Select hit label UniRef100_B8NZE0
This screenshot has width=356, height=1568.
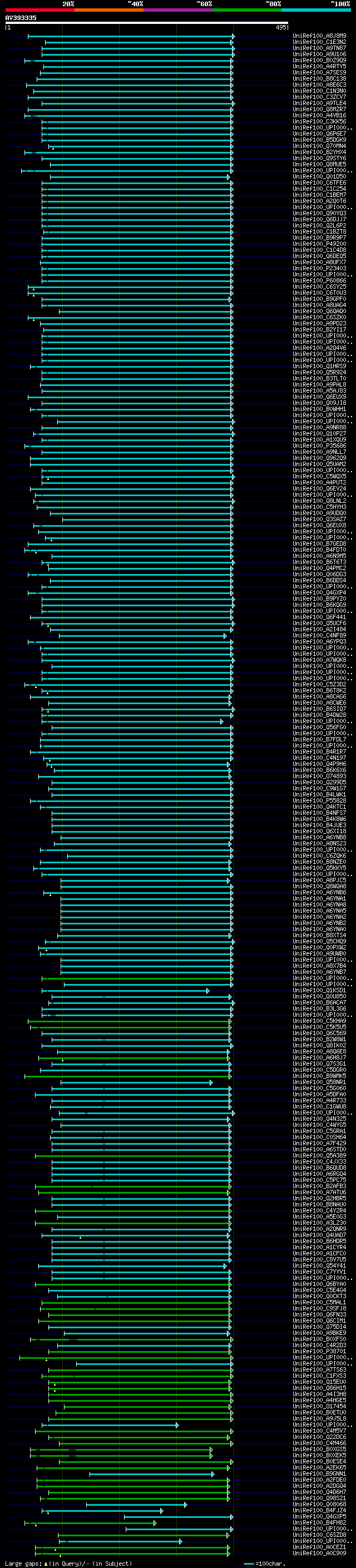pyautogui.click(x=319, y=862)
